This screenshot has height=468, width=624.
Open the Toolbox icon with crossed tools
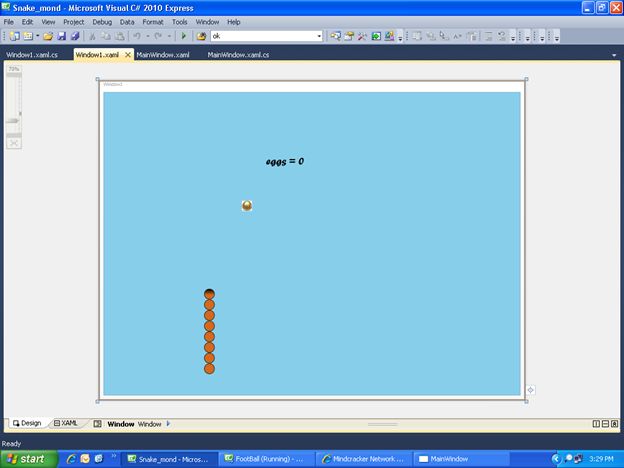[362, 36]
